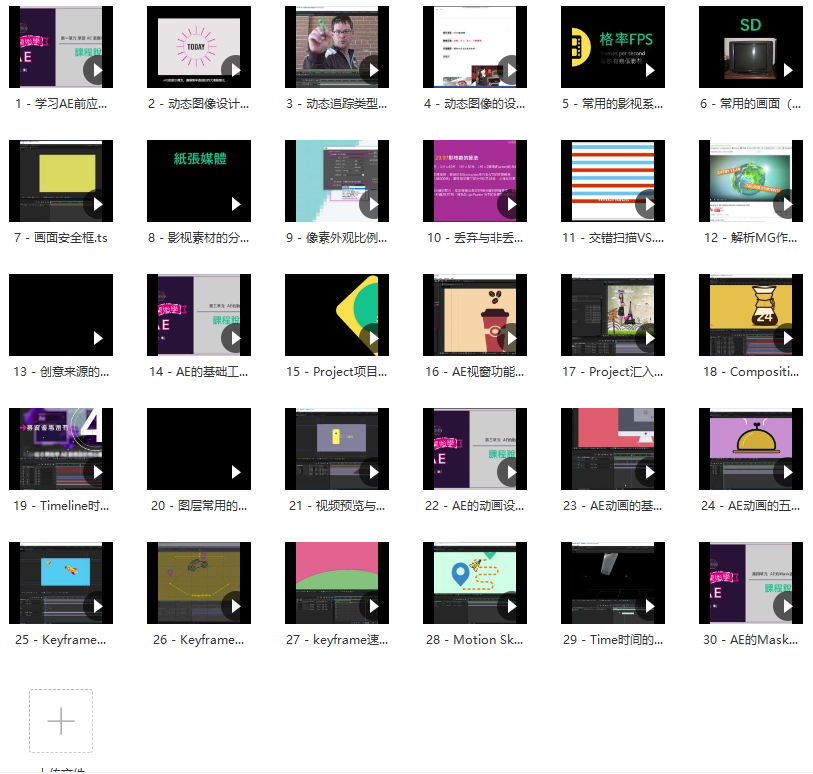Viewport: 813px width, 774px height.
Task: Play video 8 with 紙張媒體 text
Action: [235, 204]
